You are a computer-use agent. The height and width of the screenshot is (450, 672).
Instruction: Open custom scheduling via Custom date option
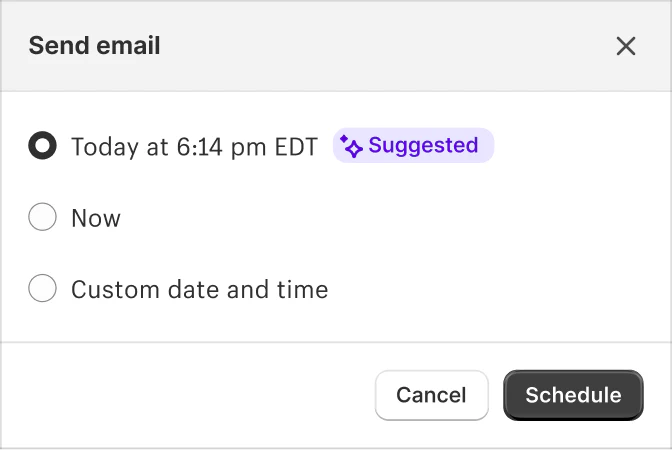(x=42, y=290)
